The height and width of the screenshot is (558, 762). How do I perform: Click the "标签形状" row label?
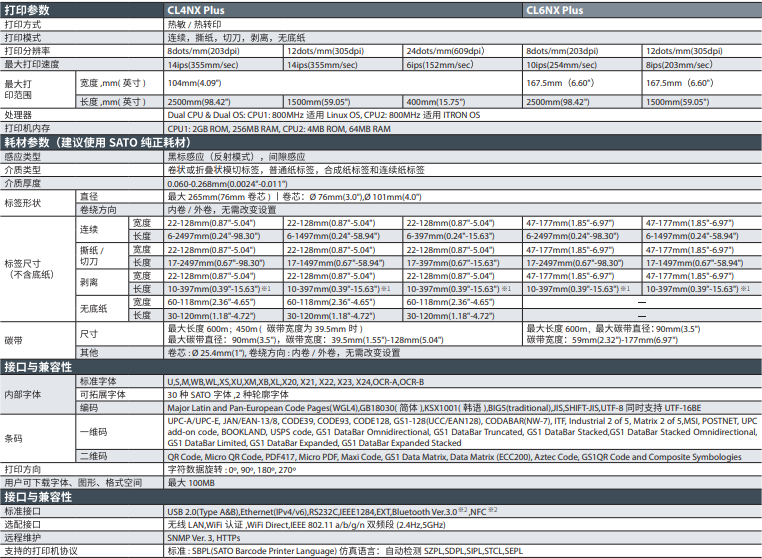tap(23, 203)
